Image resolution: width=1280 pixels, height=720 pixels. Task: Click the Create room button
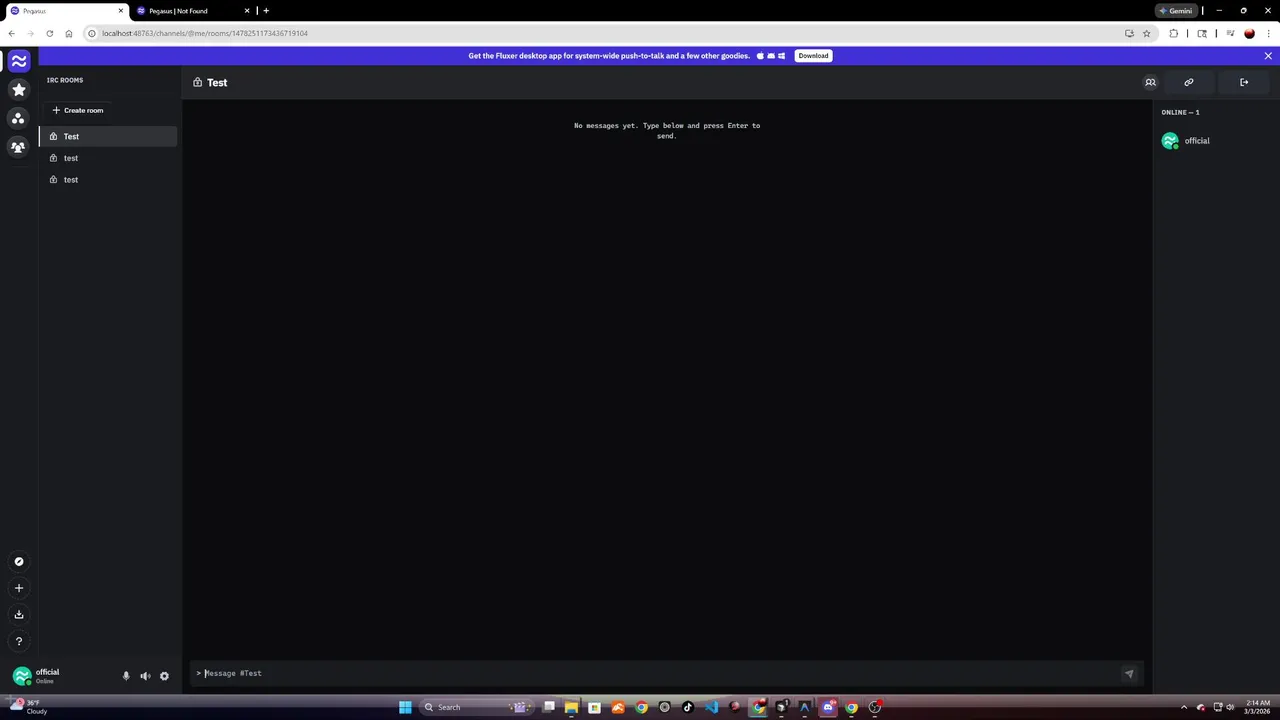(x=78, y=110)
